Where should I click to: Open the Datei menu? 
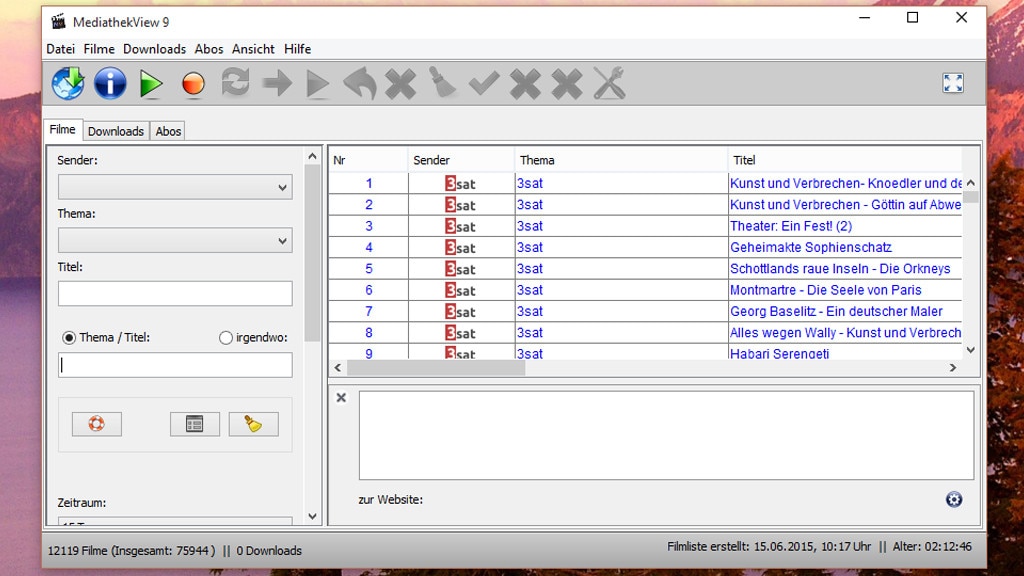pyautogui.click(x=61, y=49)
